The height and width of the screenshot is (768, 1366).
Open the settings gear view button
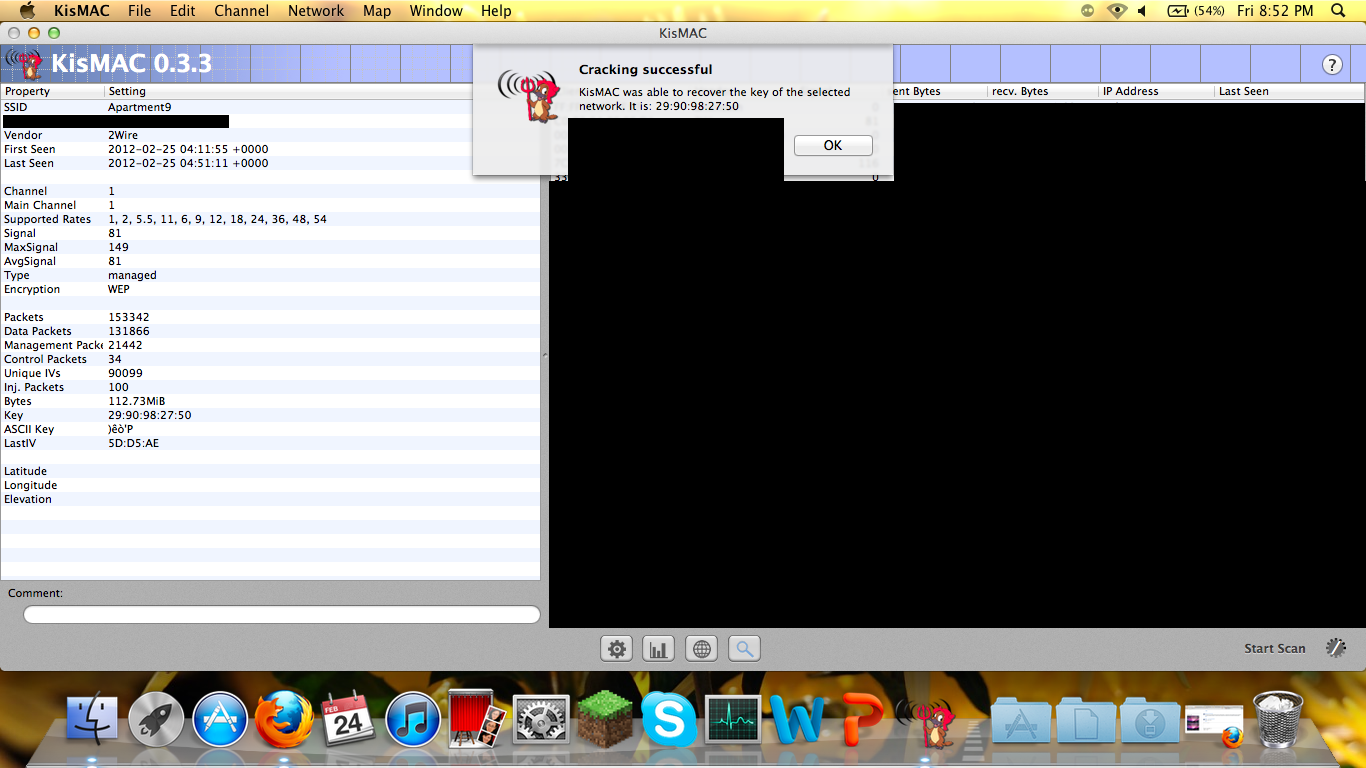pyautogui.click(x=617, y=649)
